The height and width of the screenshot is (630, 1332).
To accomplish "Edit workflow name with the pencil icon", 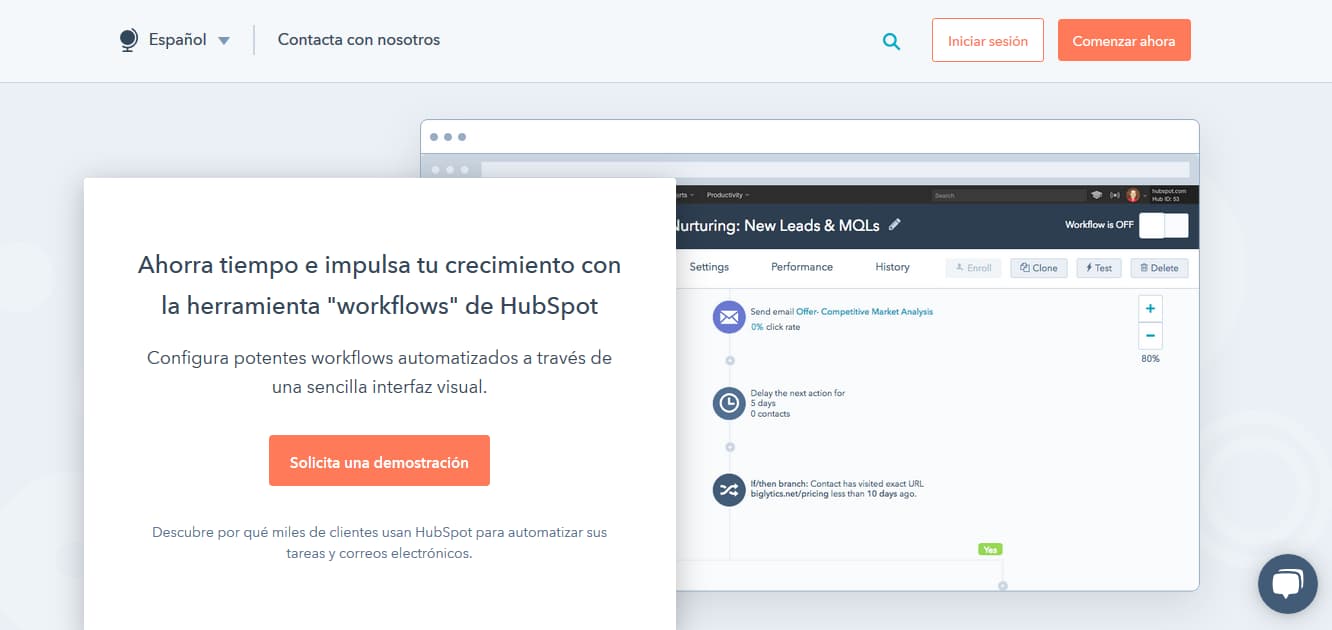I will pos(894,226).
